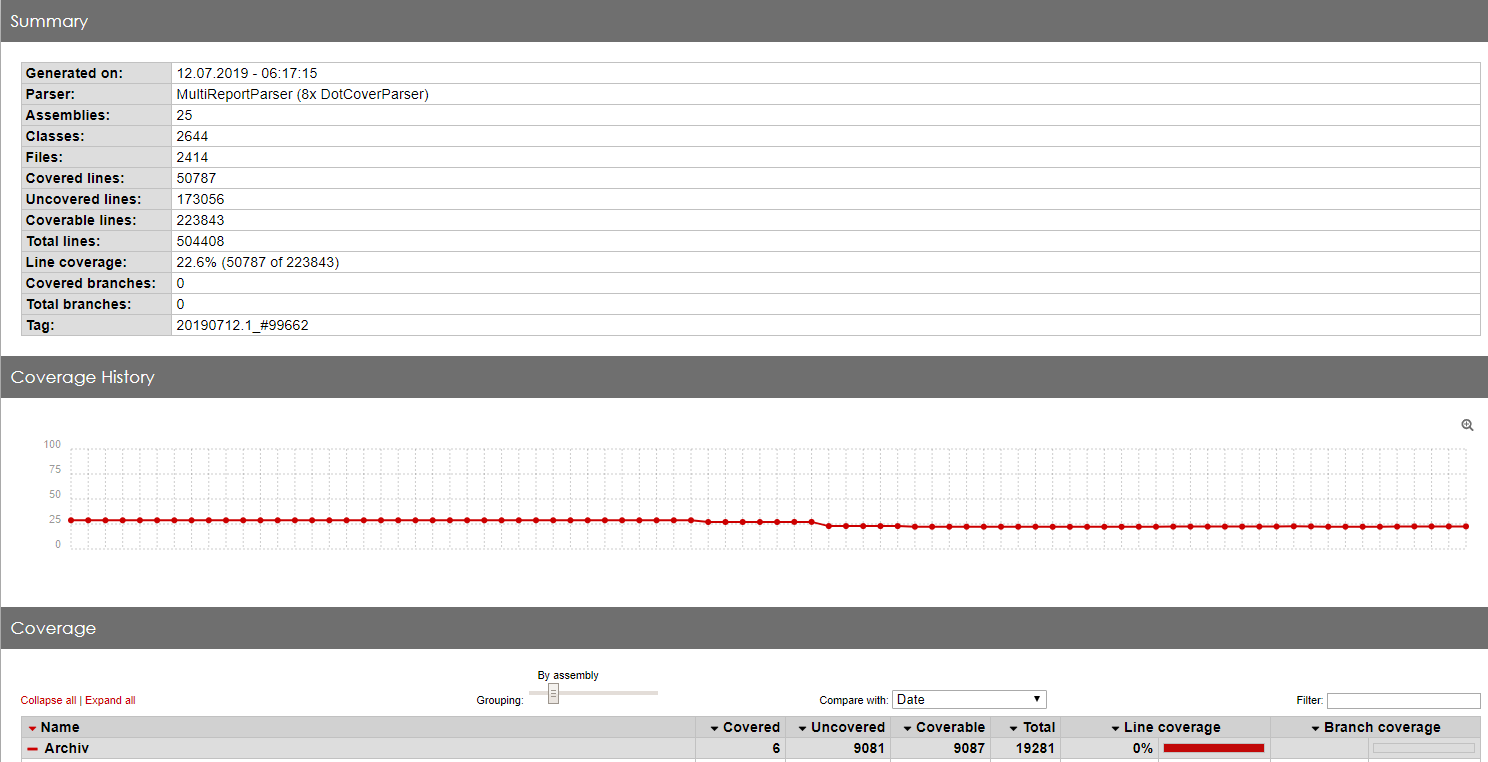Click the Tag value 20190712.1_#99662
The width and height of the screenshot is (1488, 762).
(242, 325)
